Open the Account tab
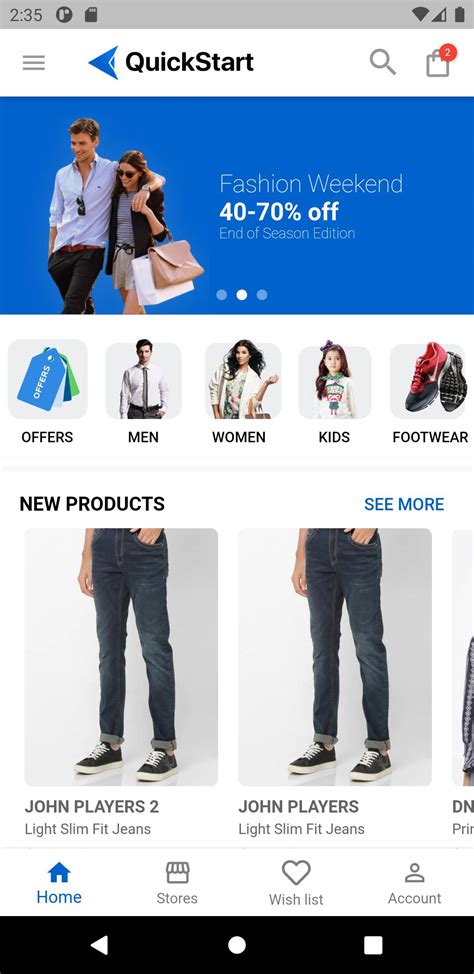Viewport: 474px width, 974px height. 414,883
